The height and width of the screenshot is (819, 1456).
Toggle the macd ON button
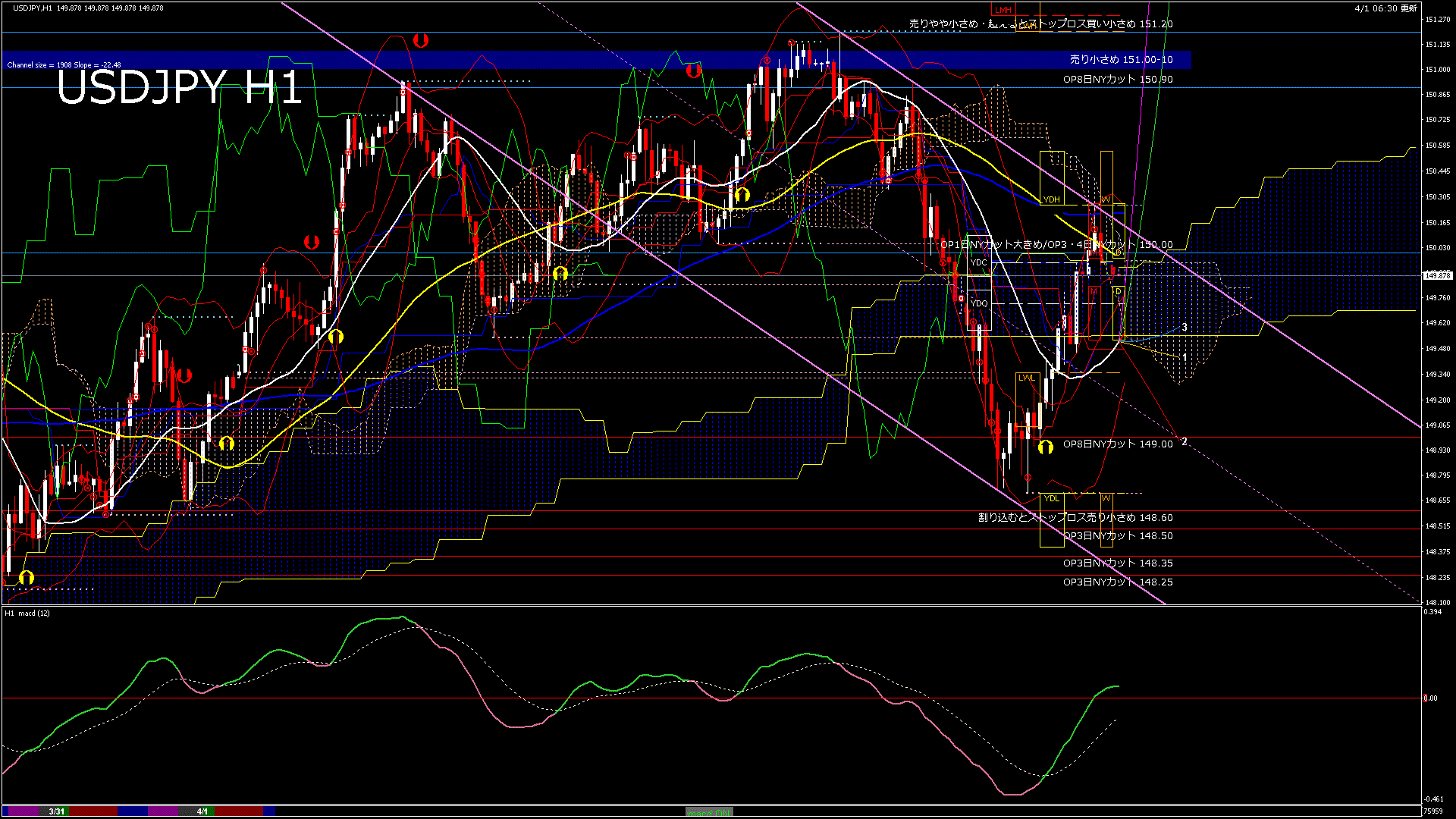pyautogui.click(x=709, y=811)
